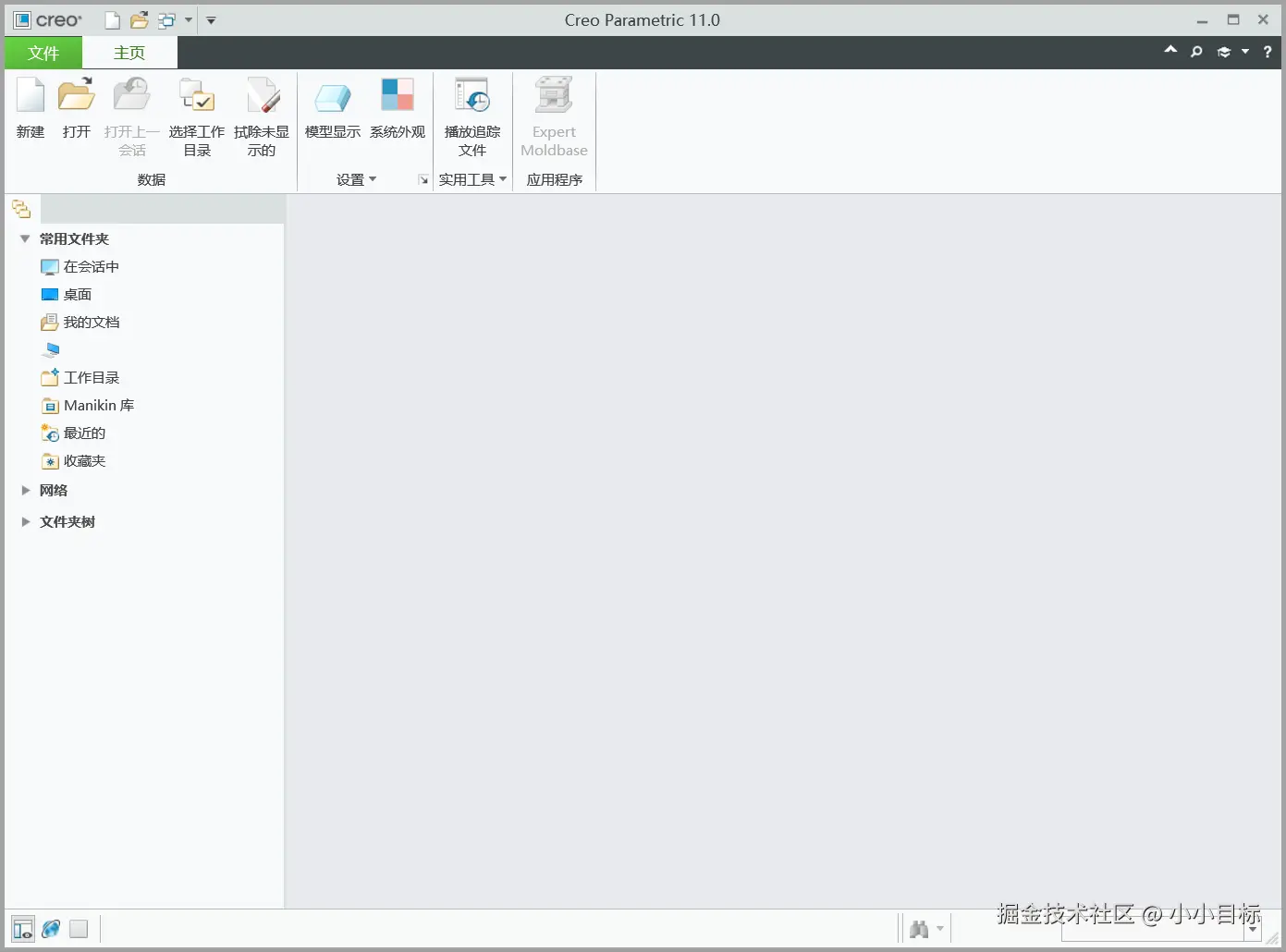
Task: Open 设置 group dialog launcher arrow
Action: point(423,180)
